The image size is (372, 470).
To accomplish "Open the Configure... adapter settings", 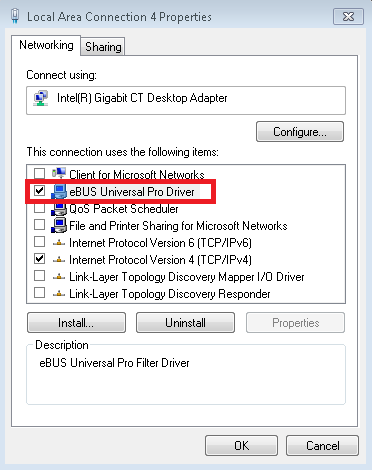I will click(x=300, y=132).
